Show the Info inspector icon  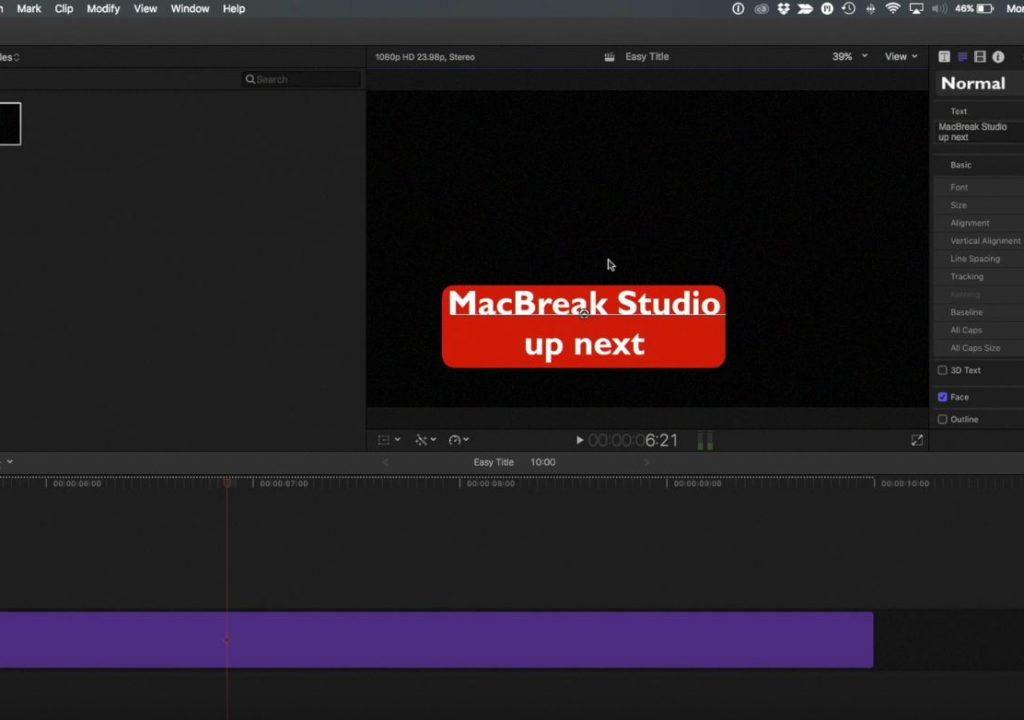pos(998,57)
